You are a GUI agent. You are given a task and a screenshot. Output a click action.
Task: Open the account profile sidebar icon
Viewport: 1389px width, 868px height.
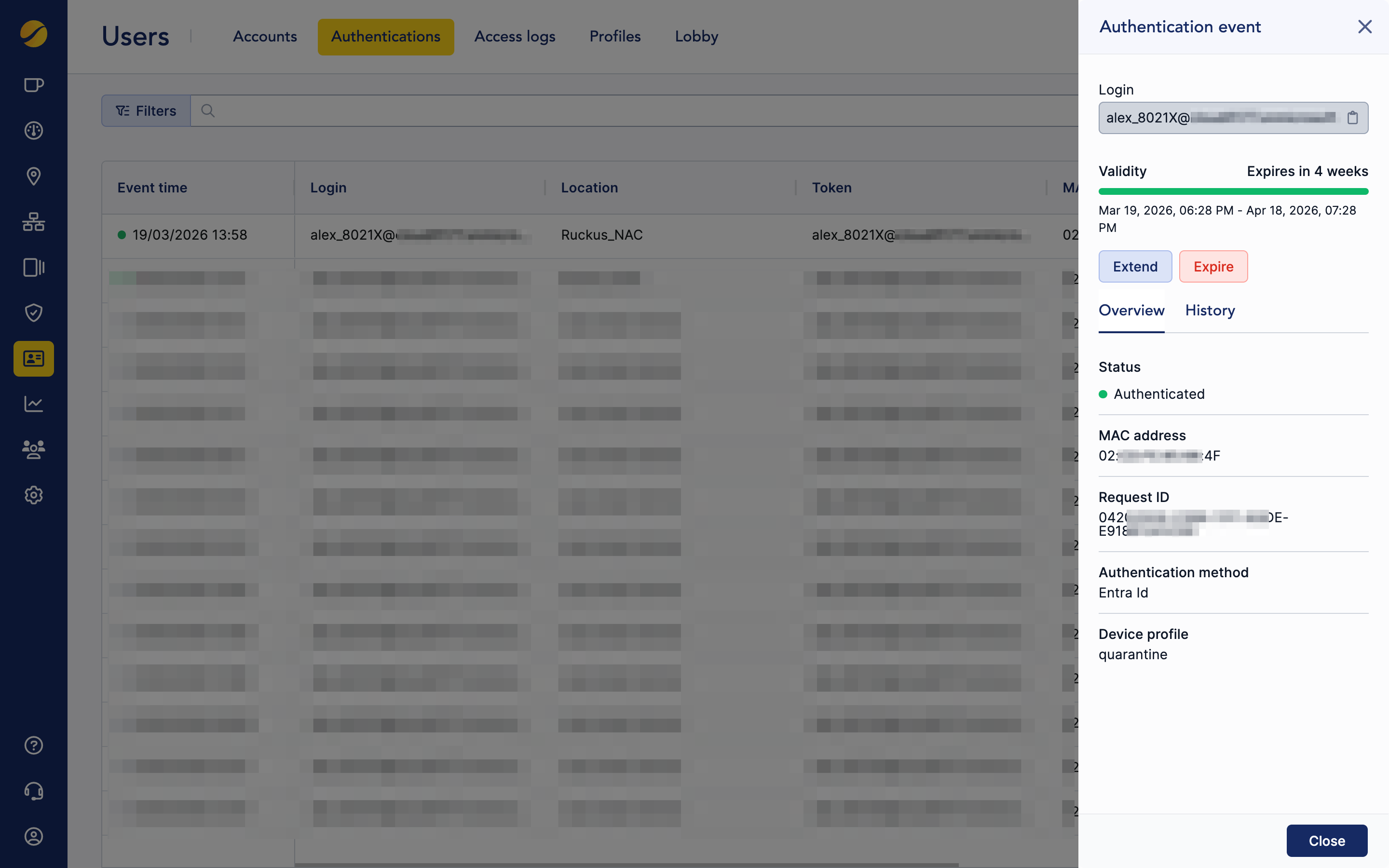pyautogui.click(x=33, y=837)
